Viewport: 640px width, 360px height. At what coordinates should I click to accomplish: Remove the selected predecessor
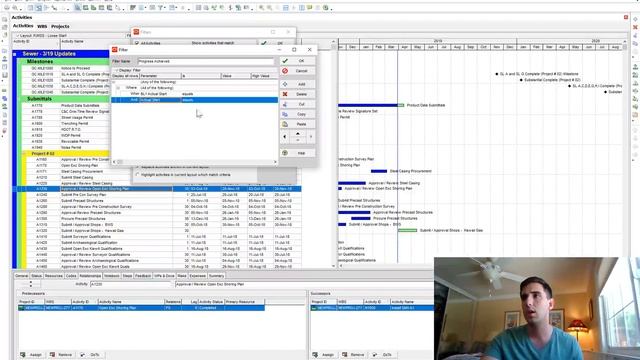(x=61, y=355)
